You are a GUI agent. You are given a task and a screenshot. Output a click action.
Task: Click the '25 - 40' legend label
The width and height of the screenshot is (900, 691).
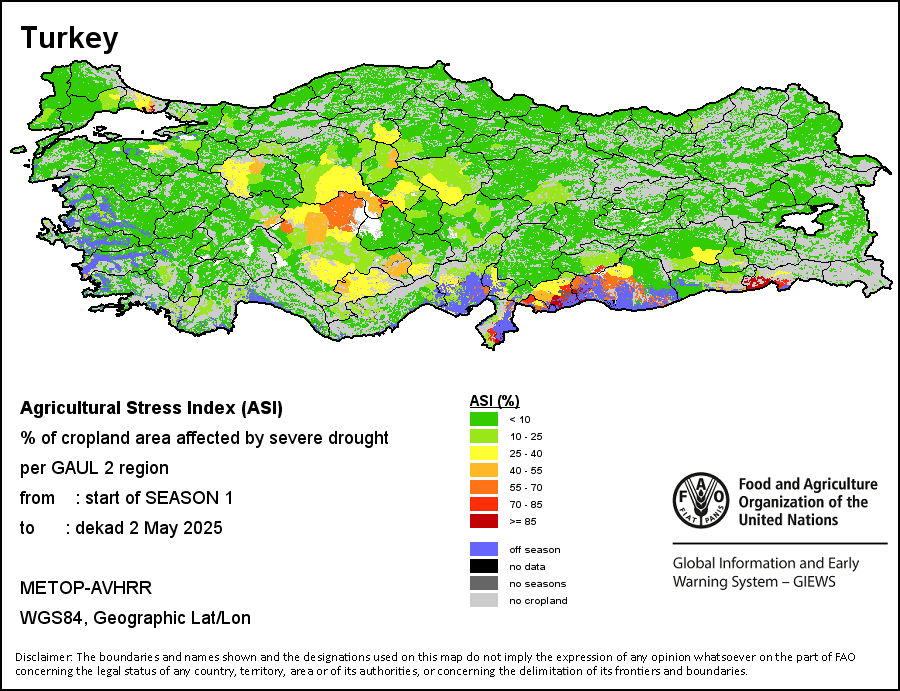tap(526, 453)
